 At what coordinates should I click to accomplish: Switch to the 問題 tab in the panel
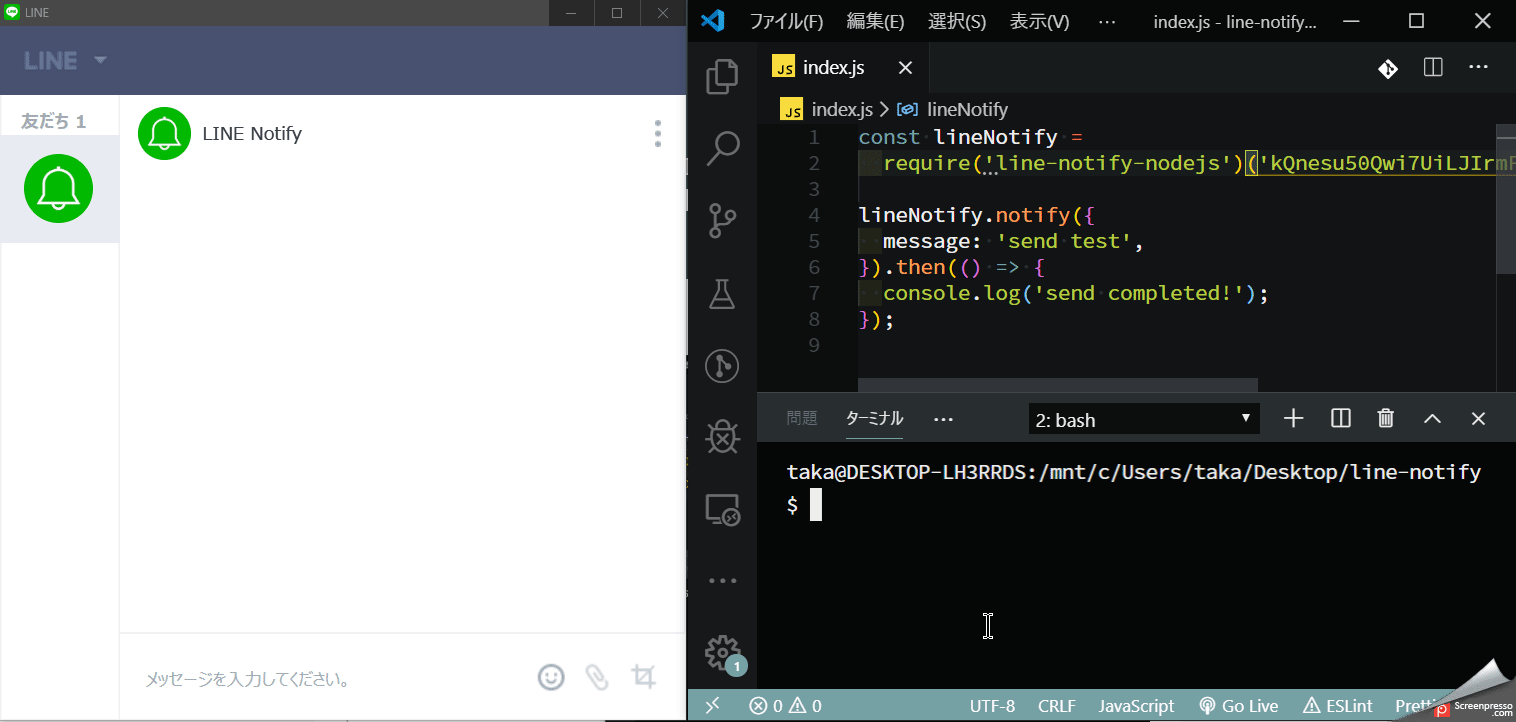point(801,418)
